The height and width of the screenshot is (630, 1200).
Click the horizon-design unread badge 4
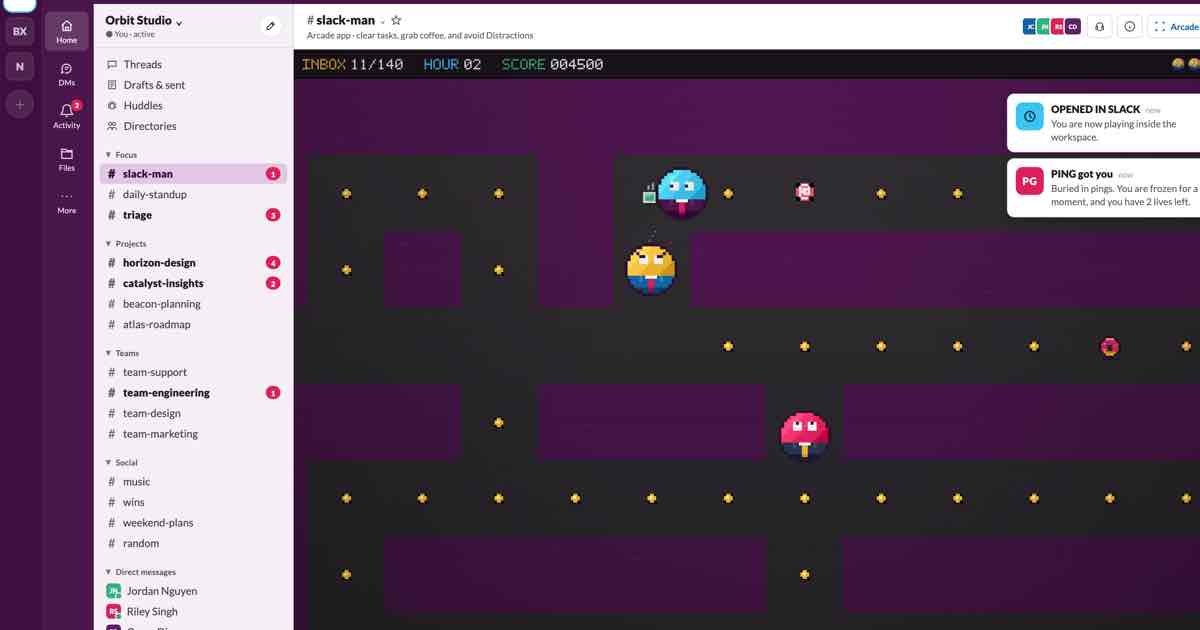(273, 263)
